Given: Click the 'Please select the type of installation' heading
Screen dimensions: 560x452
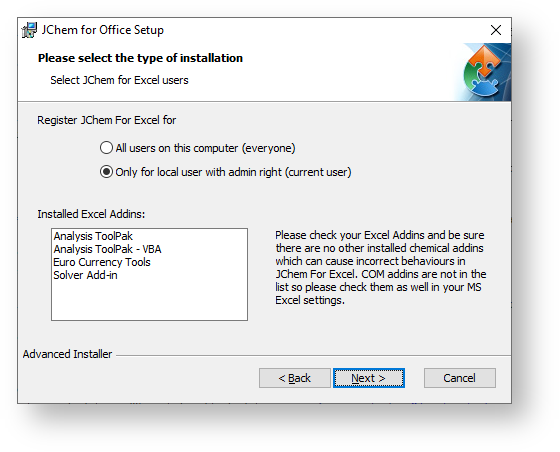Looking at the screenshot, I should pyautogui.click(x=140, y=58).
